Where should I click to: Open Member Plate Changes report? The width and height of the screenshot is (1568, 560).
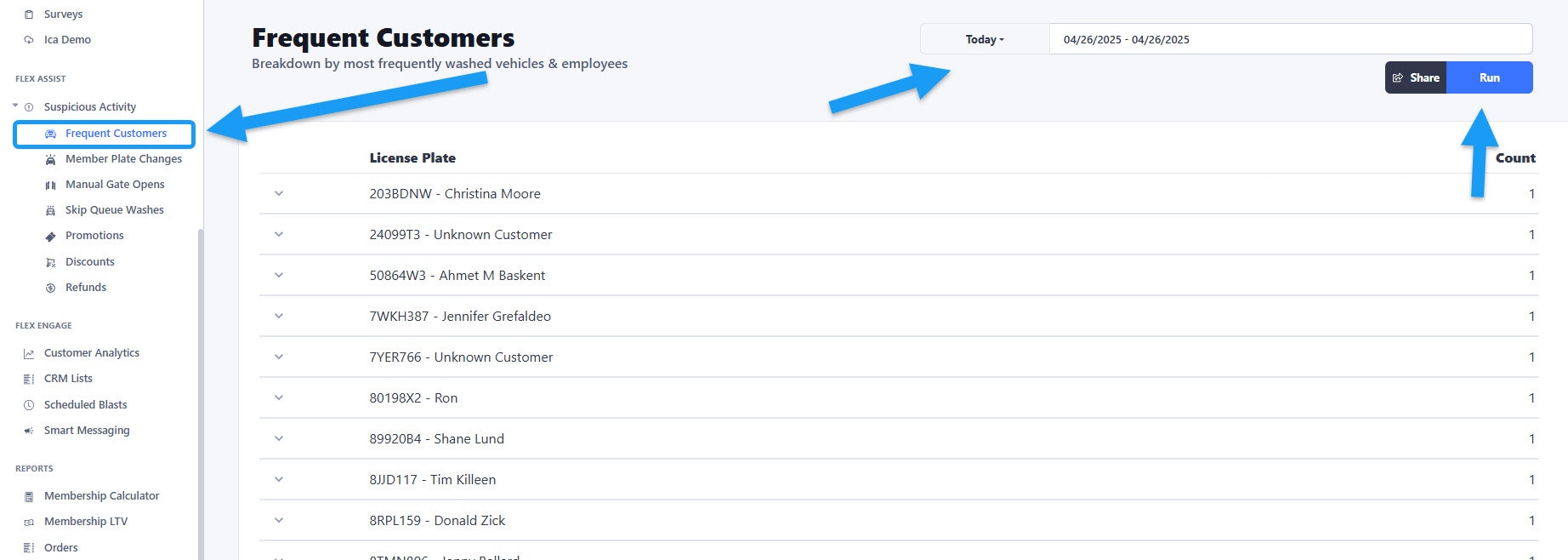pos(123,159)
